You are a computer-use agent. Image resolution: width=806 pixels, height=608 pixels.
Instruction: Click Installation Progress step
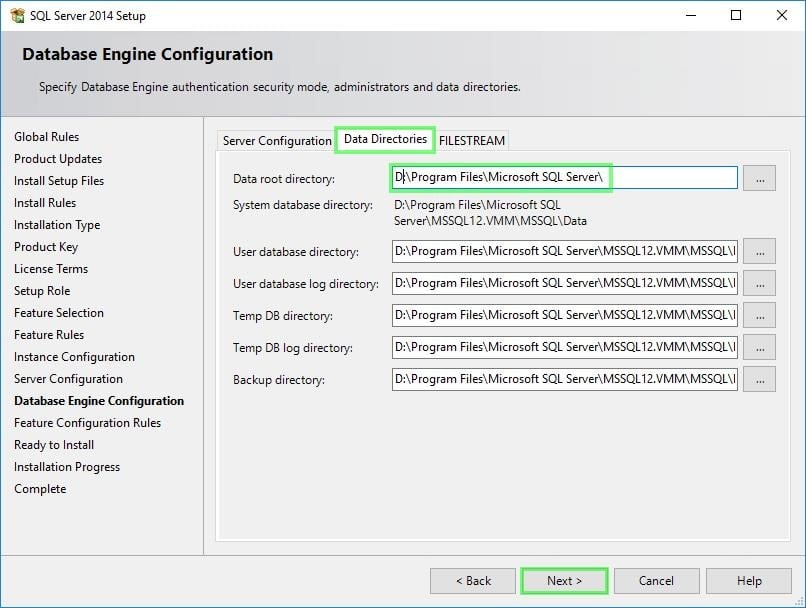[x=67, y=467]
